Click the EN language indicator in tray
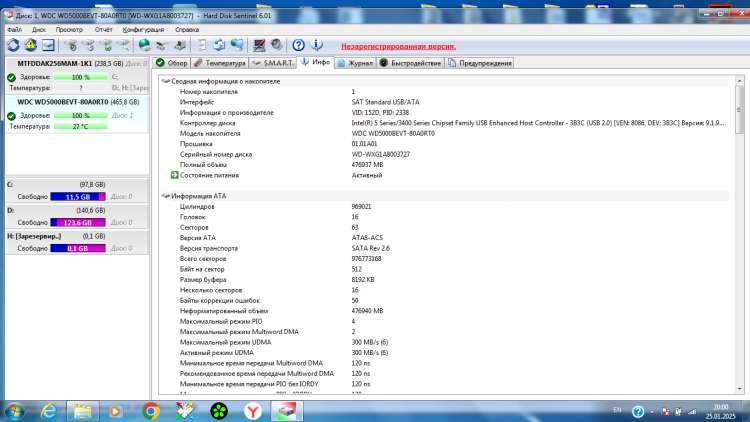750x422 pixels. (x=617, y=410)
